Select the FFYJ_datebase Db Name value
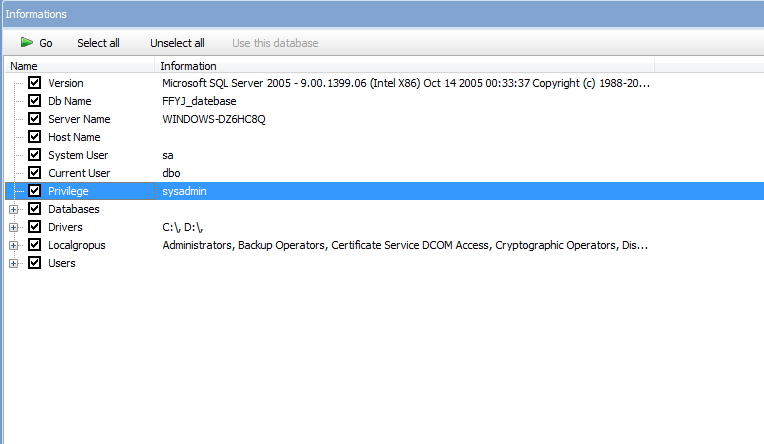This screenshot has height=444, width=764. click(199, 101)
